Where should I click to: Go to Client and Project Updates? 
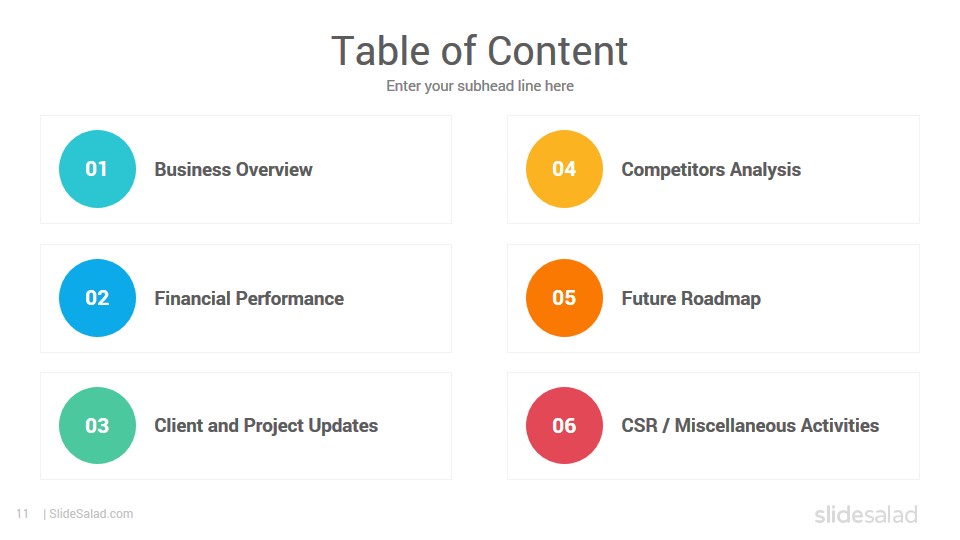[266, 426]
